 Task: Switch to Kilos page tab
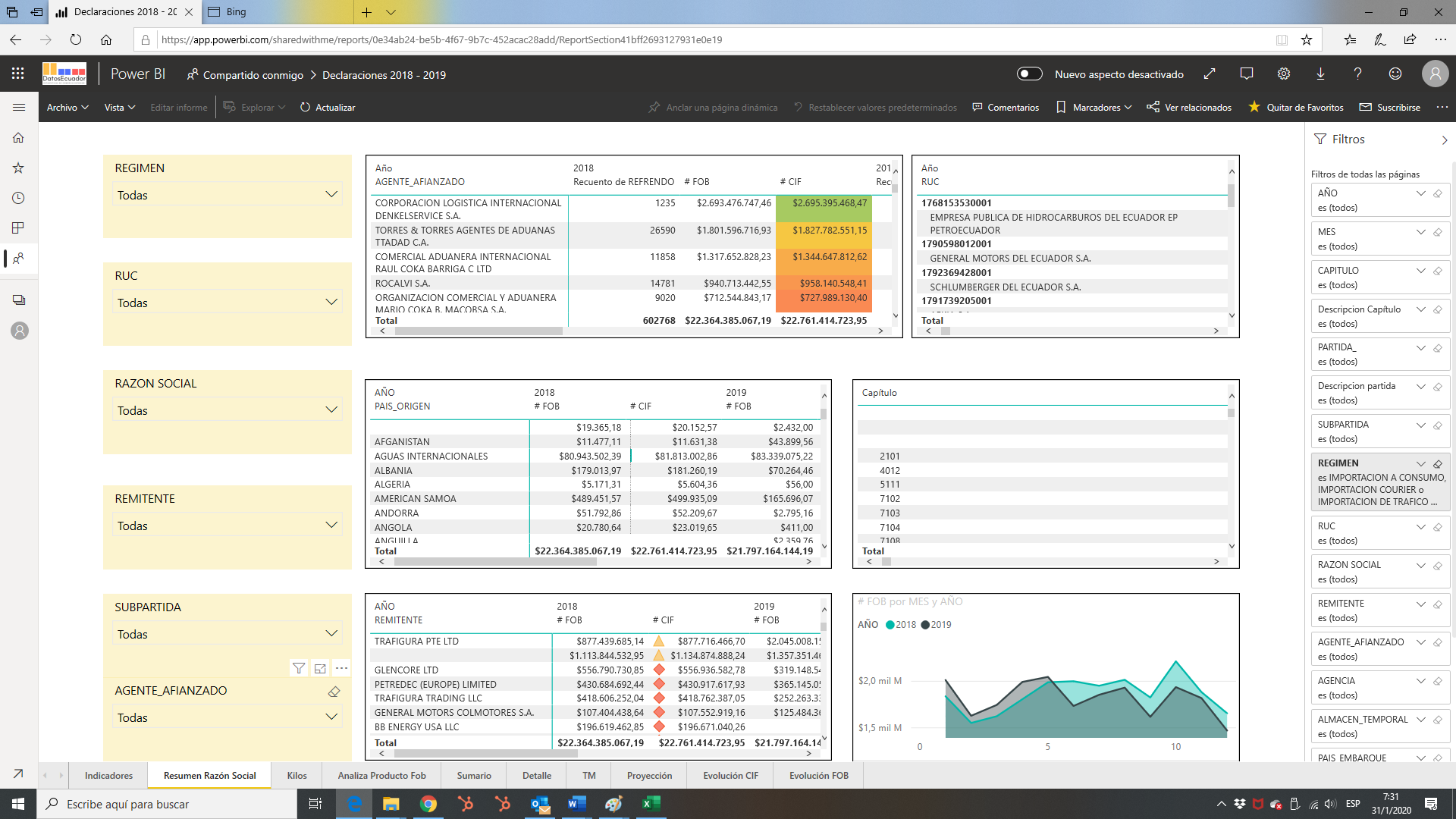point(297,775)
